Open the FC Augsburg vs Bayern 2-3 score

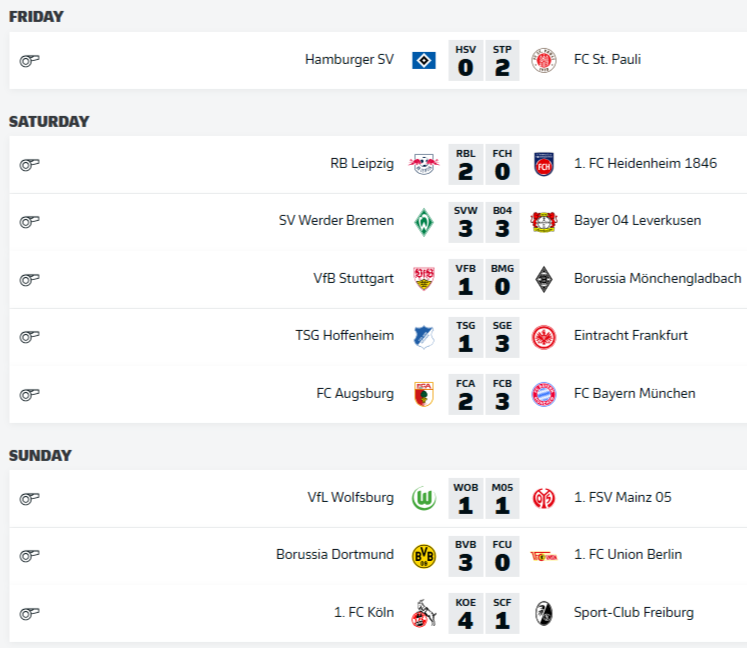483,394
